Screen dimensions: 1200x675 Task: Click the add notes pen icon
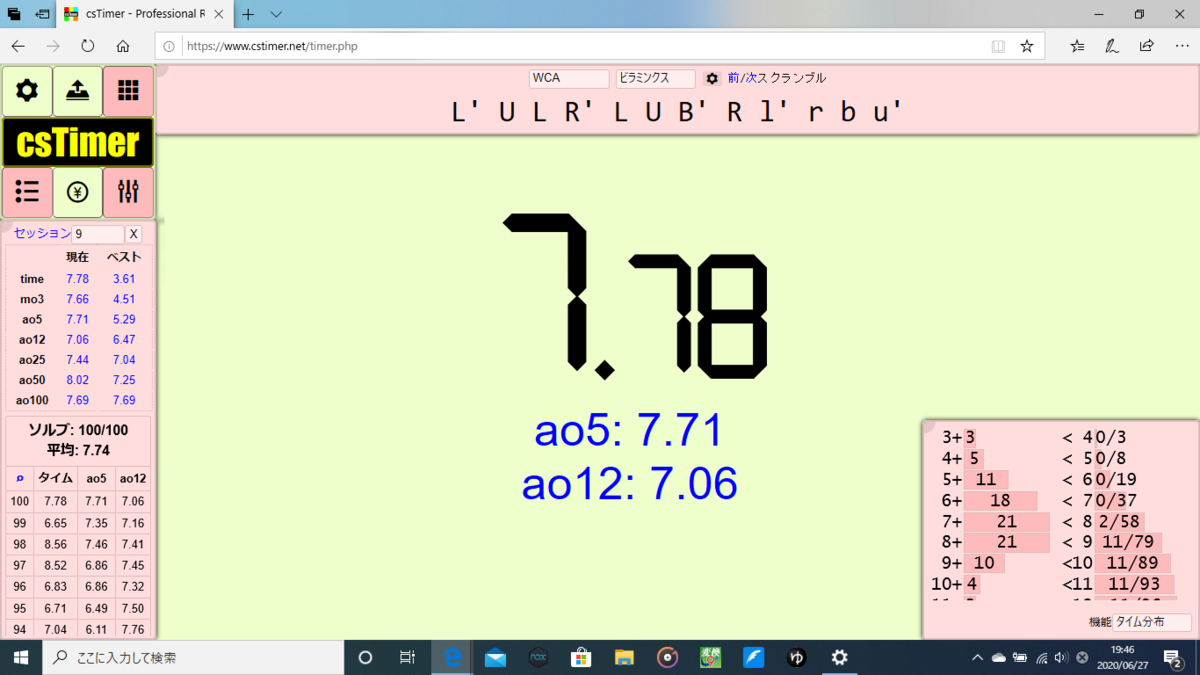1111,46
